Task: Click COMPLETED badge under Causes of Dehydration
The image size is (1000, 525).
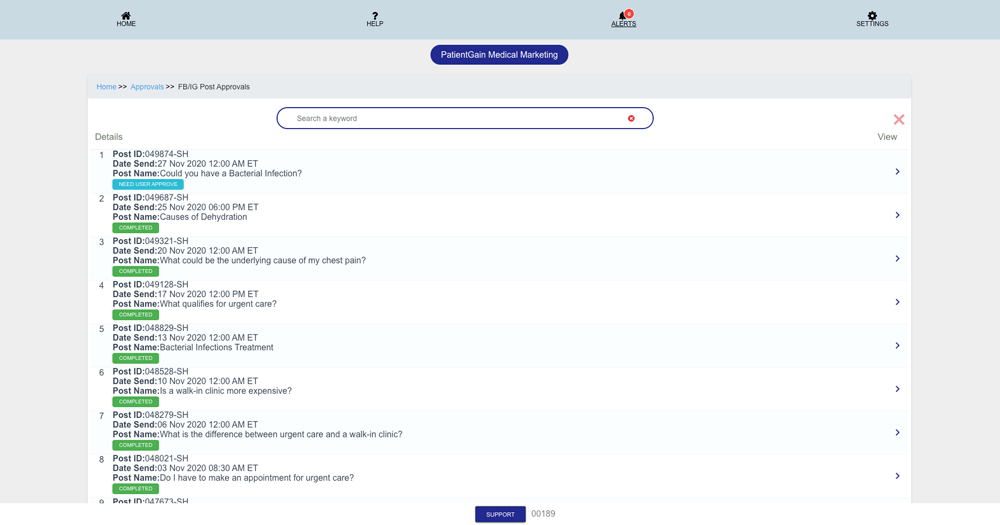Action: point(136,228)
